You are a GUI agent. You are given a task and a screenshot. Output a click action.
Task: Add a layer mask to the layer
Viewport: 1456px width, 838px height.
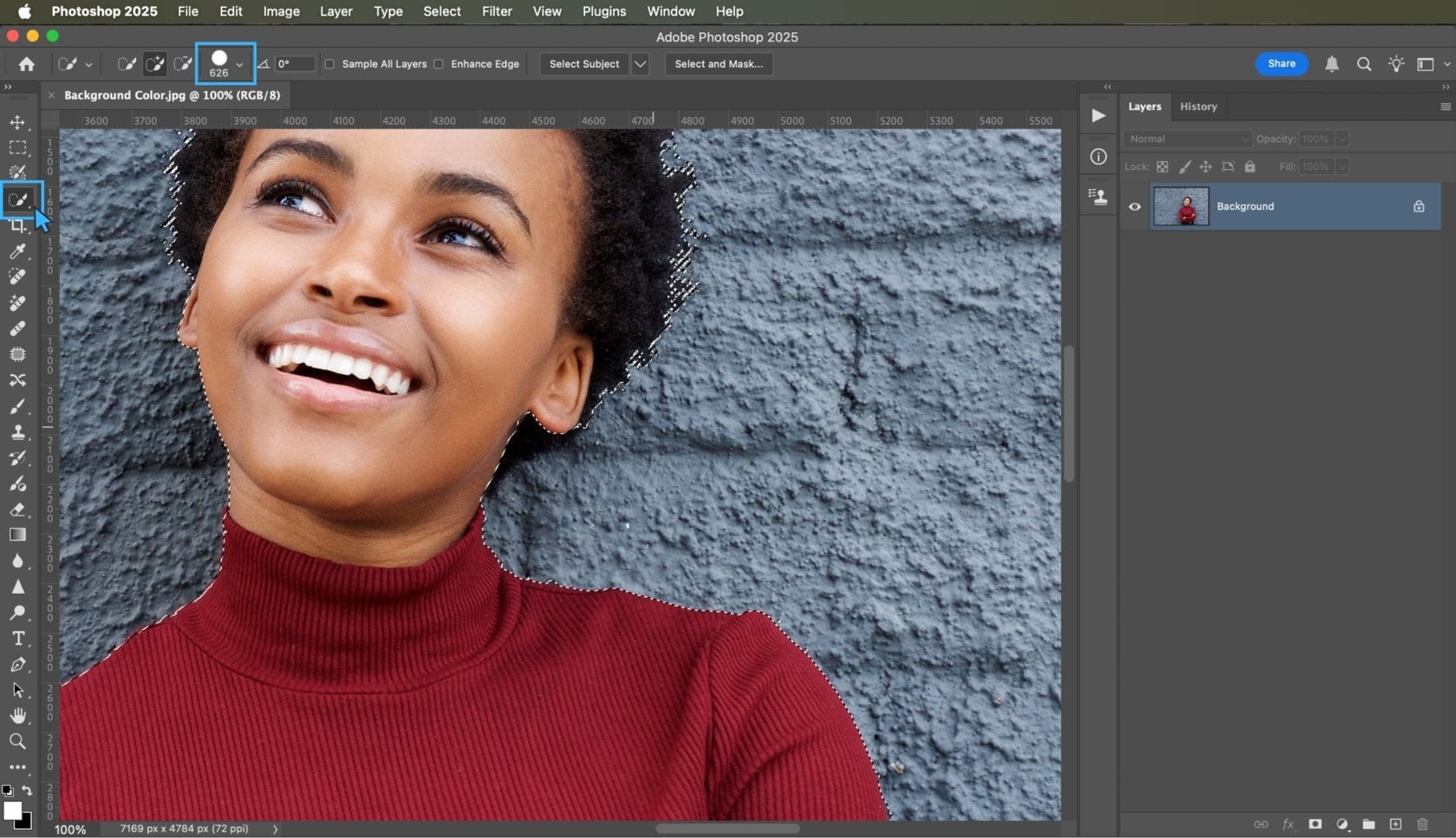[x=1316, y=824]
